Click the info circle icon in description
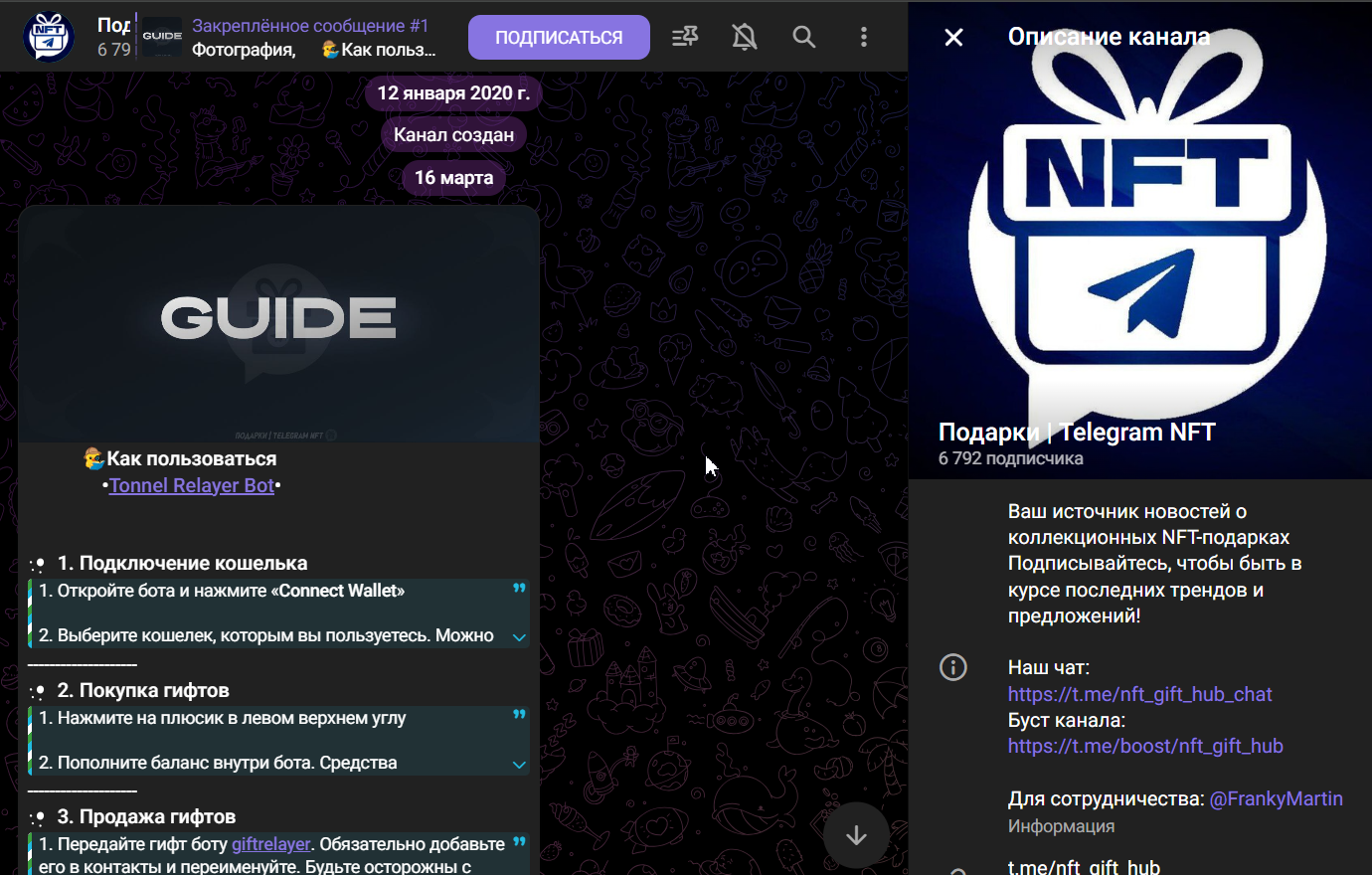This screenshot has width=1372, height=875. pyautogui.click(x=953, y=667)
